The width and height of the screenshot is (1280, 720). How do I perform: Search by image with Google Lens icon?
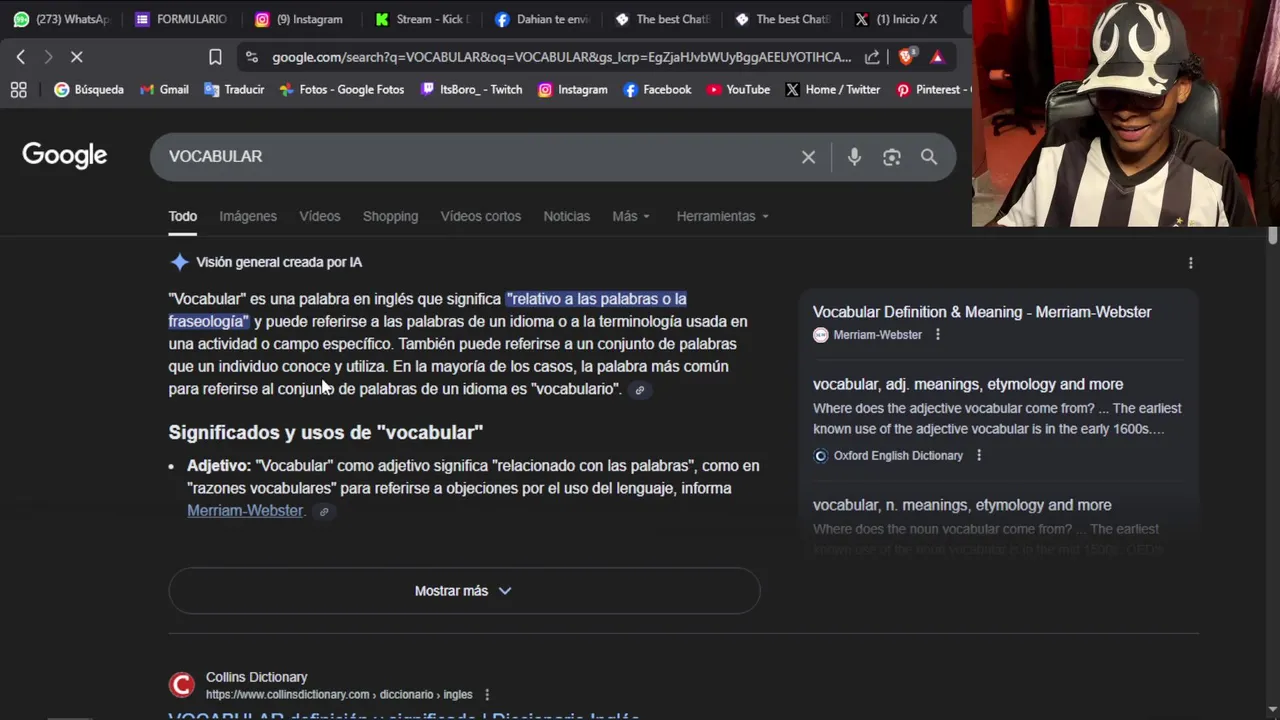click(892, 157)
